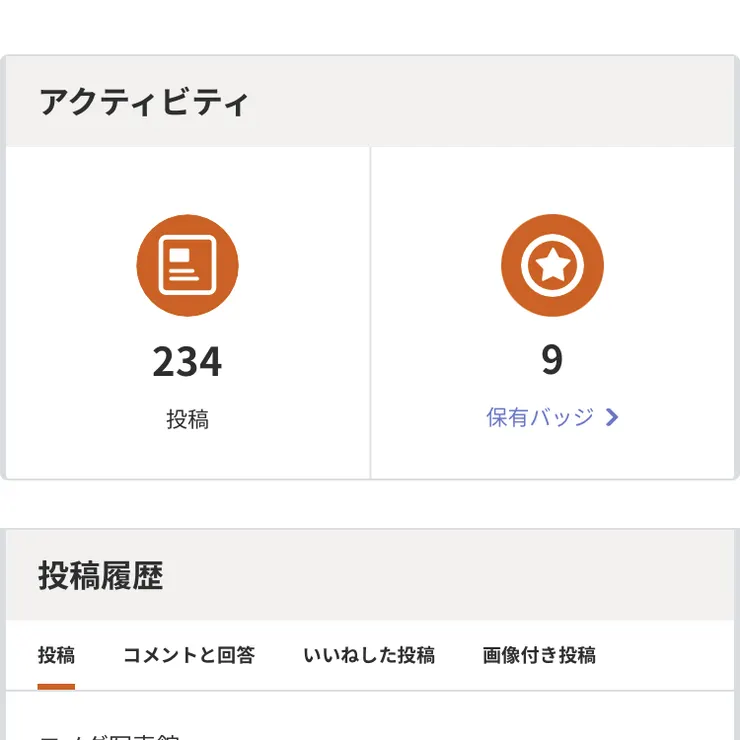Click the 234 posts count

pos(187,362)
